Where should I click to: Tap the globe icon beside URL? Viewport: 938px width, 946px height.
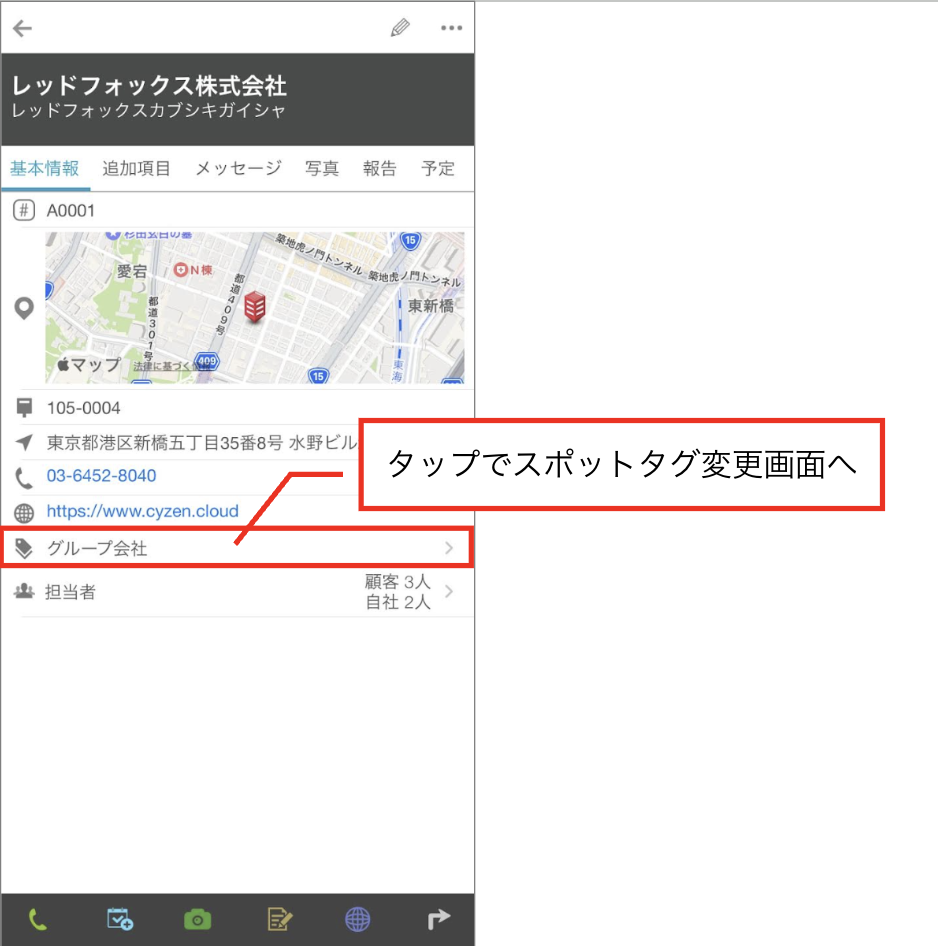point(24,513)
